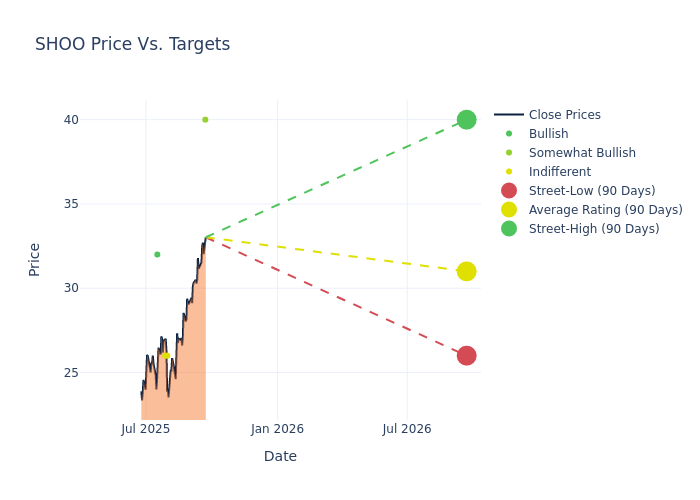Click the Street-Low (90 Days) legend marker
Image resolution: width=700 pixels, height=500 pixels.
(x=509, y=191)
